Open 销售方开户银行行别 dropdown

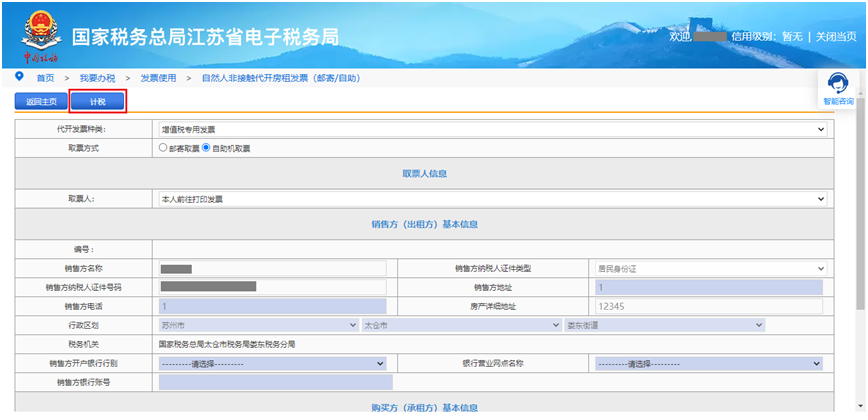(272, 364)
